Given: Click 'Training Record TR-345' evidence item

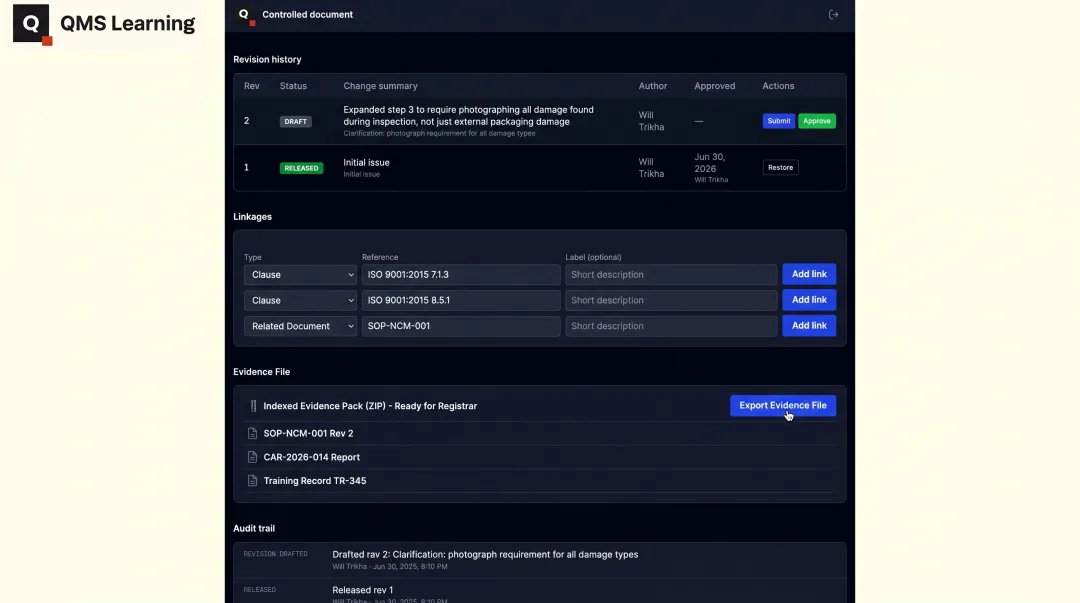Looking at the screenshot, I should coord(315,481).
